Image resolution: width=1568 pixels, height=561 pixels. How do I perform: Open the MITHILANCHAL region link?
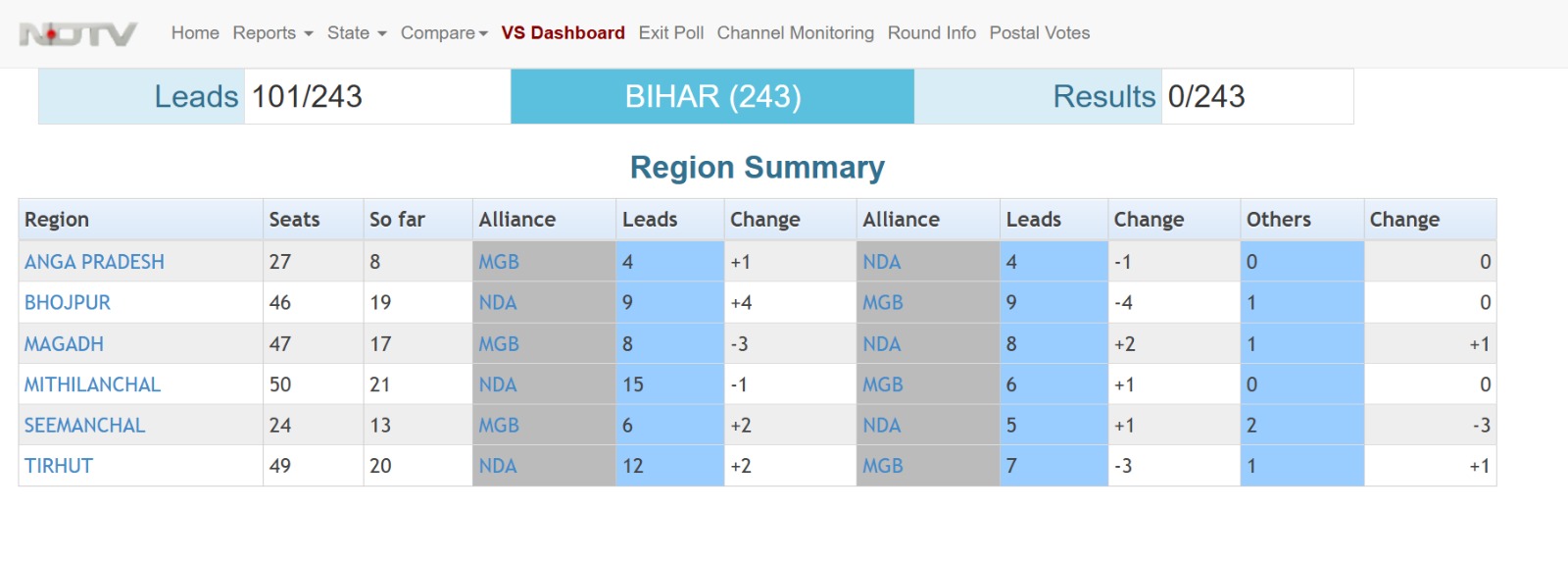pyautogui.click(x=92, y=384)
